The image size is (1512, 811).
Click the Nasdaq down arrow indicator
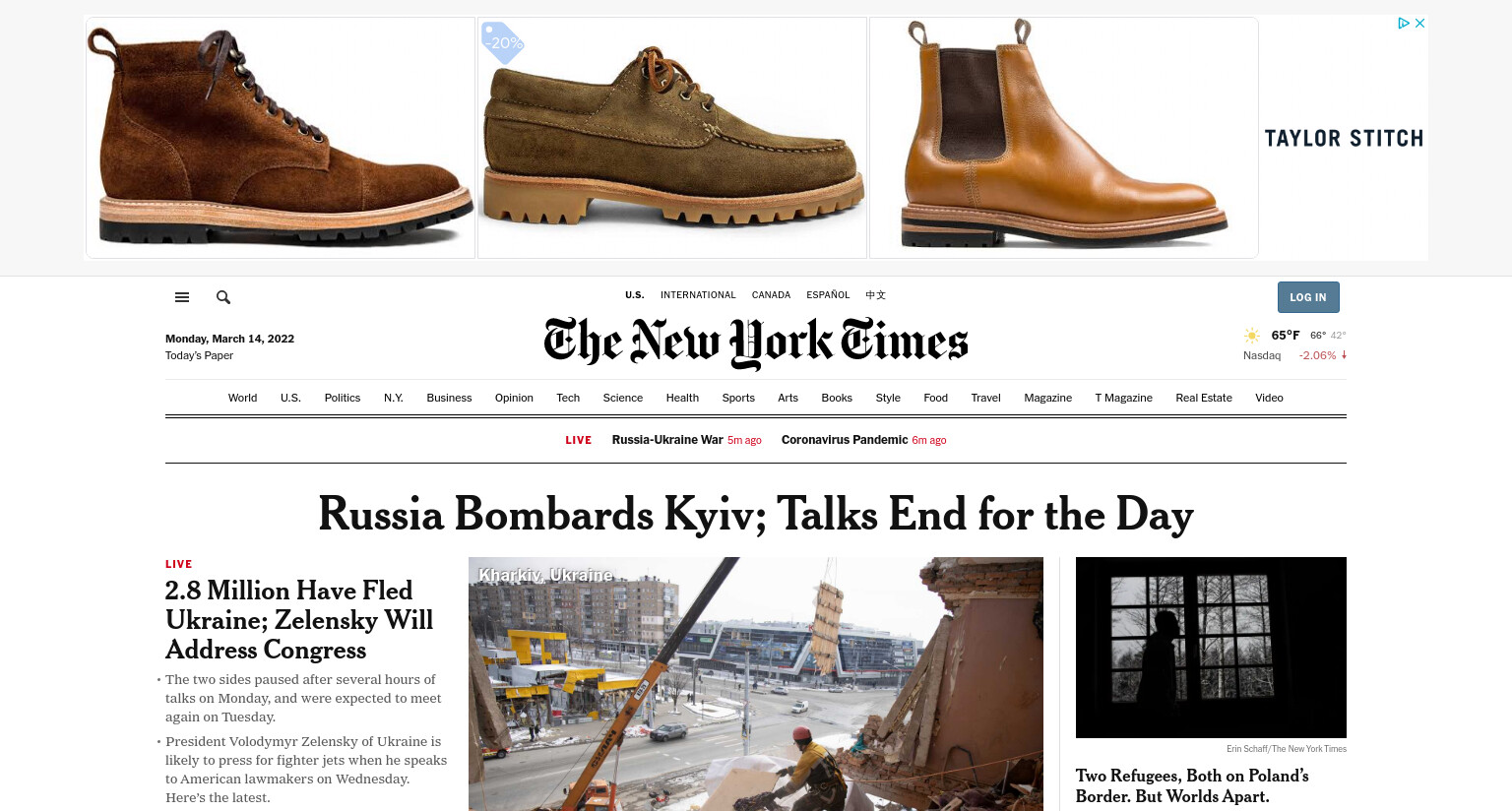[x=1344, y=355]
